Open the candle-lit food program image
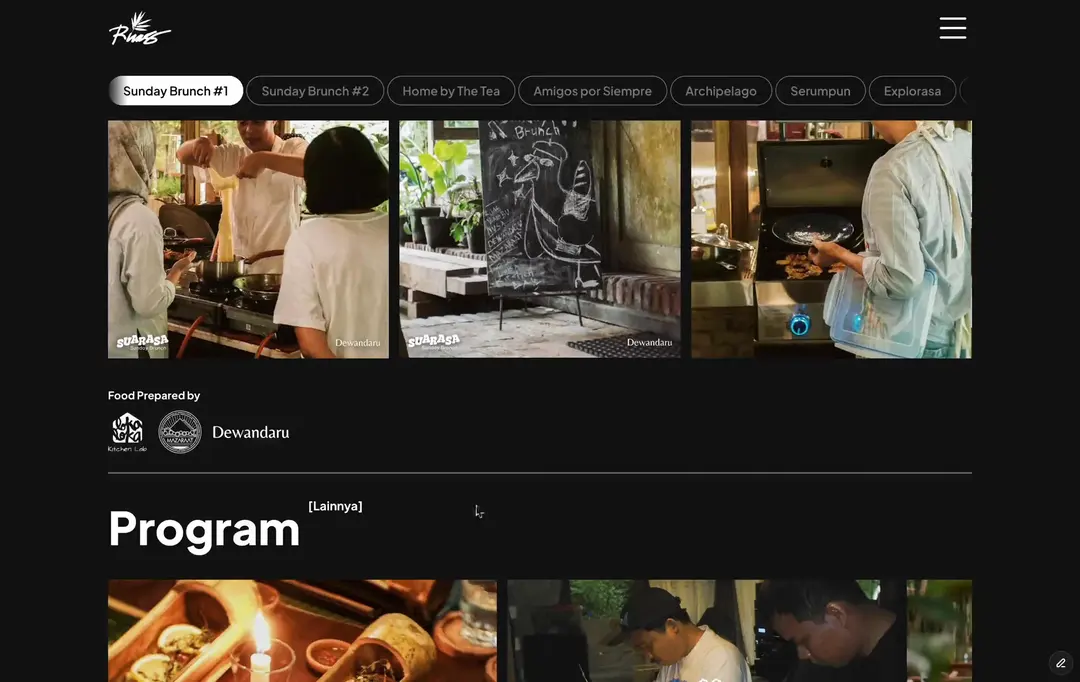The width and height of the screenshot is (1080, 682). pos(302,630)
